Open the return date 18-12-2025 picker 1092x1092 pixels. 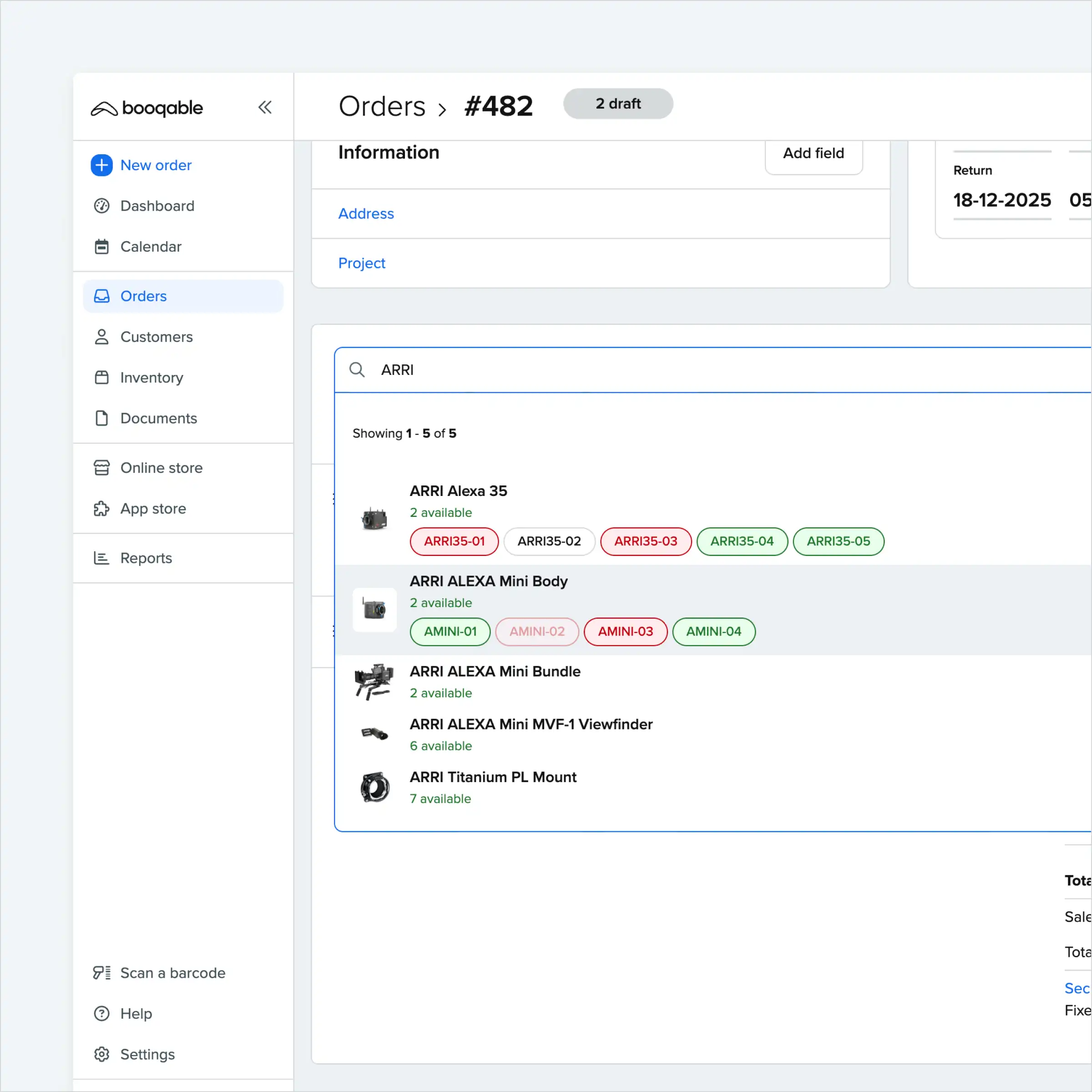click(x=1001, y=200)
